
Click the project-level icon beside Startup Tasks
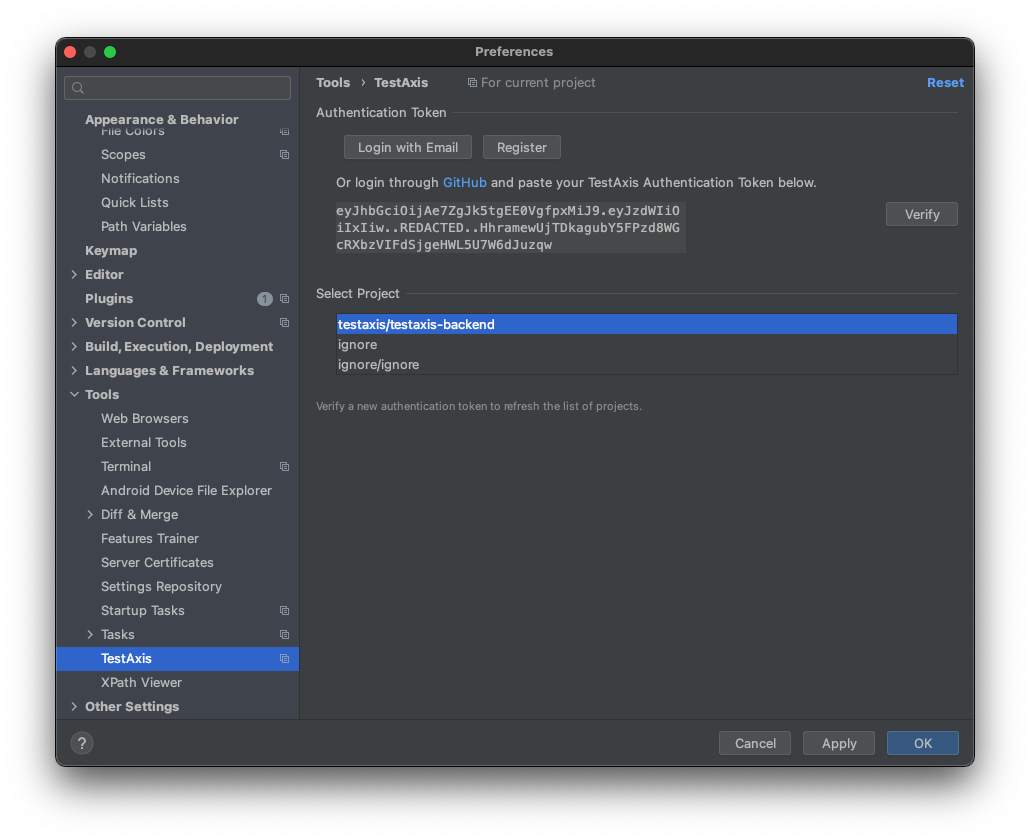[284, 611]
